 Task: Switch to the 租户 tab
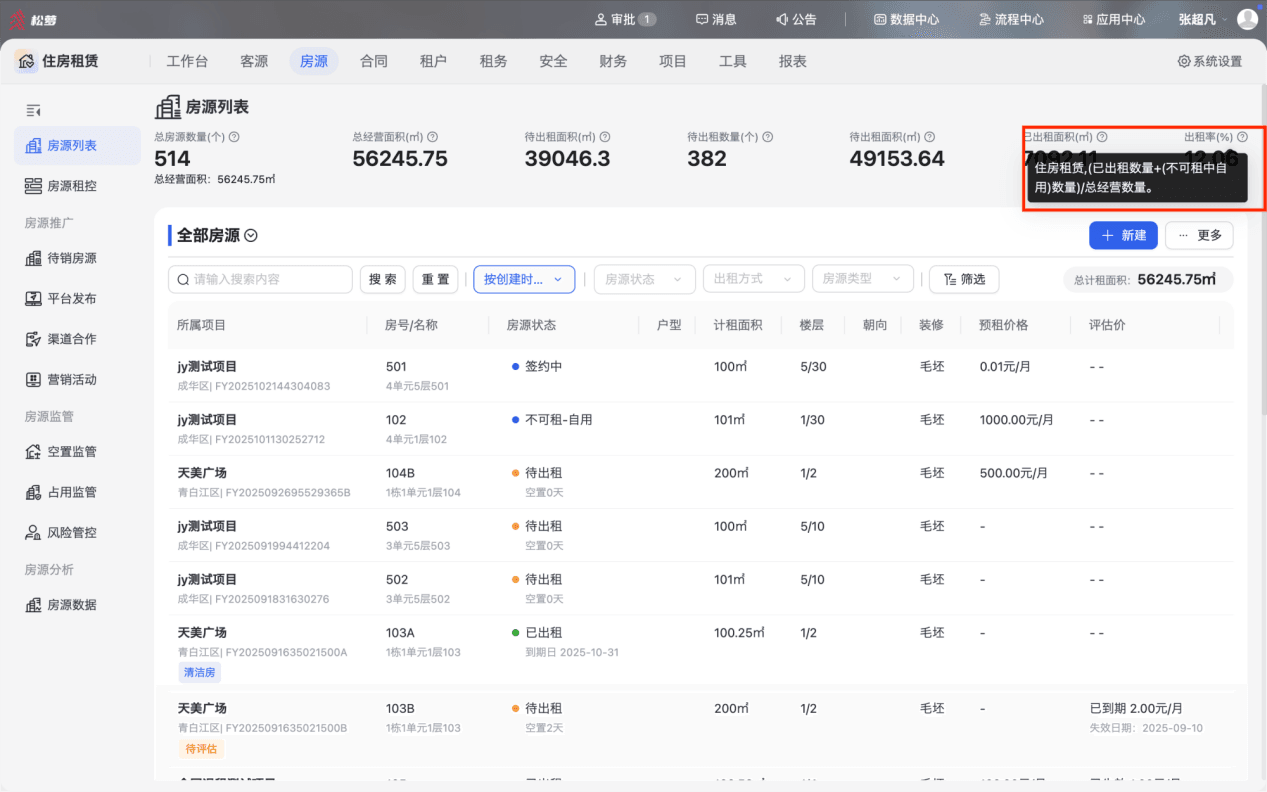(434, 61)
